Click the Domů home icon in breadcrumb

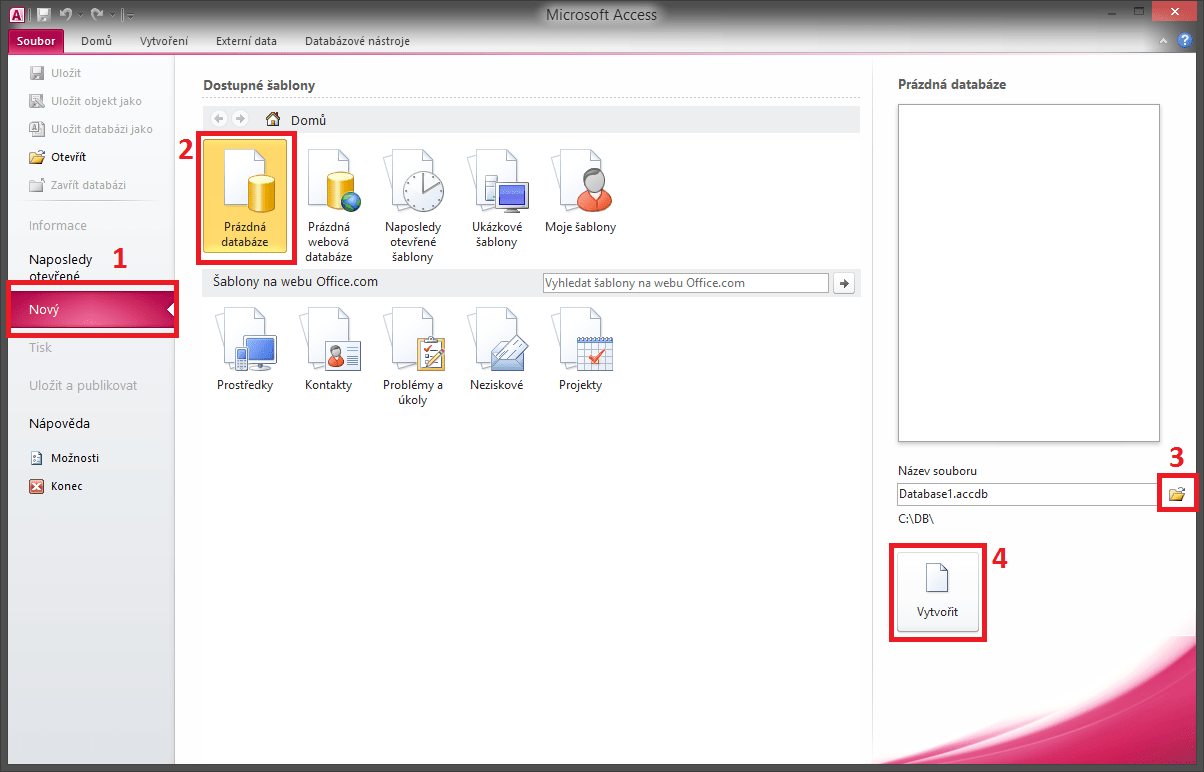272,119
